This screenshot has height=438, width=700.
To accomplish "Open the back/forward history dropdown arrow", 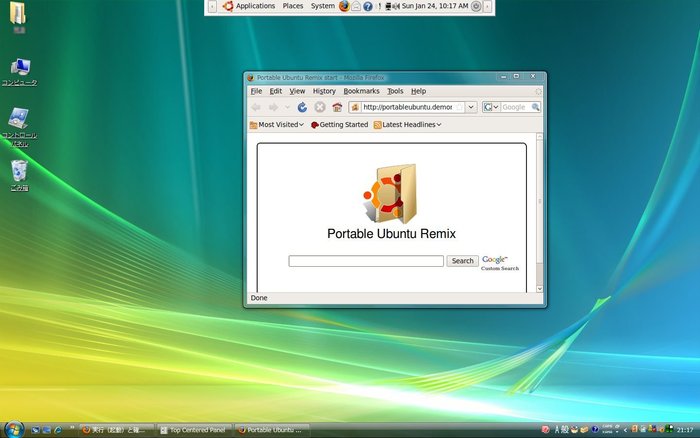I will (x=287, y=108).
